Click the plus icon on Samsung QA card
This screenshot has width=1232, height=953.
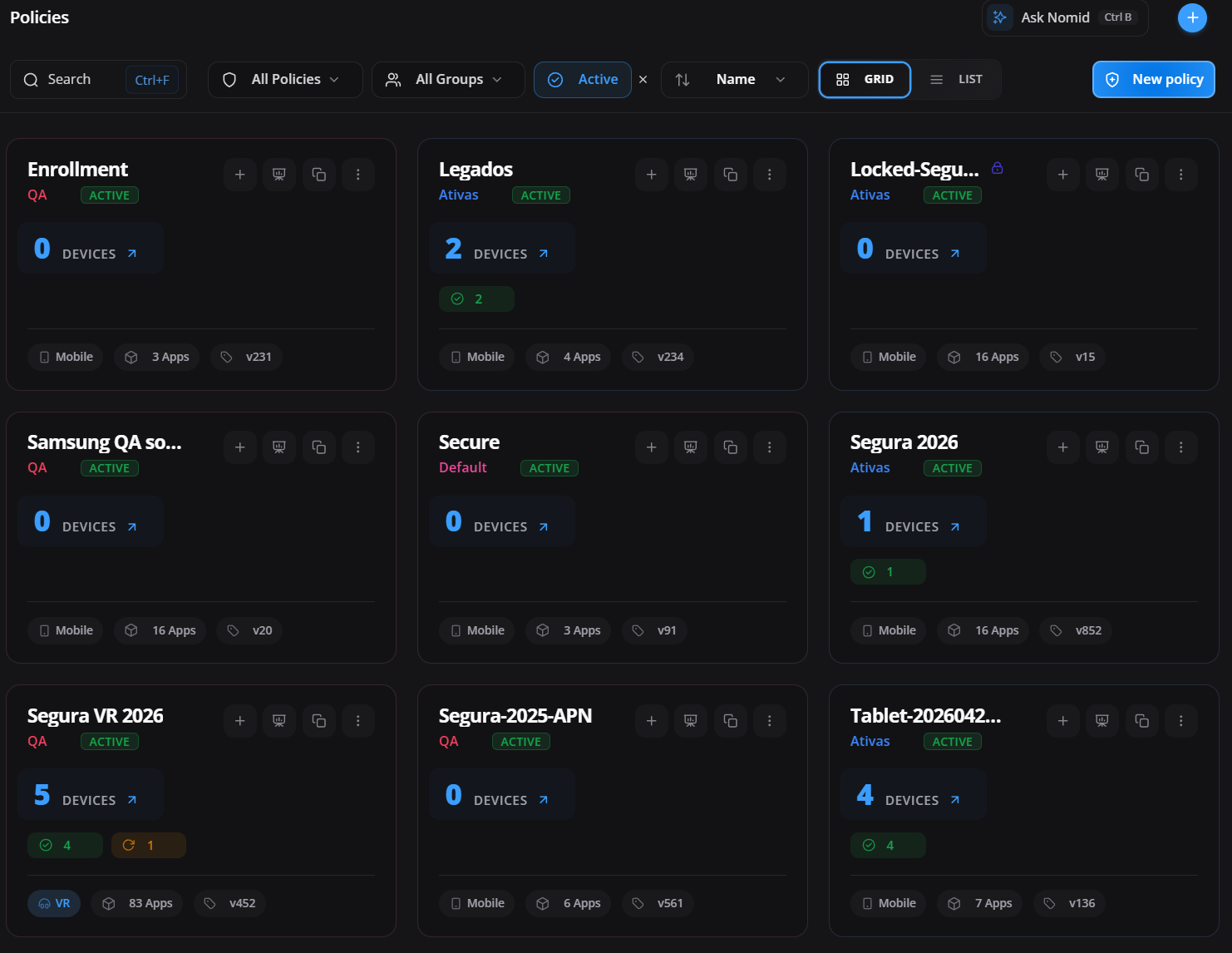click(240, 447)
